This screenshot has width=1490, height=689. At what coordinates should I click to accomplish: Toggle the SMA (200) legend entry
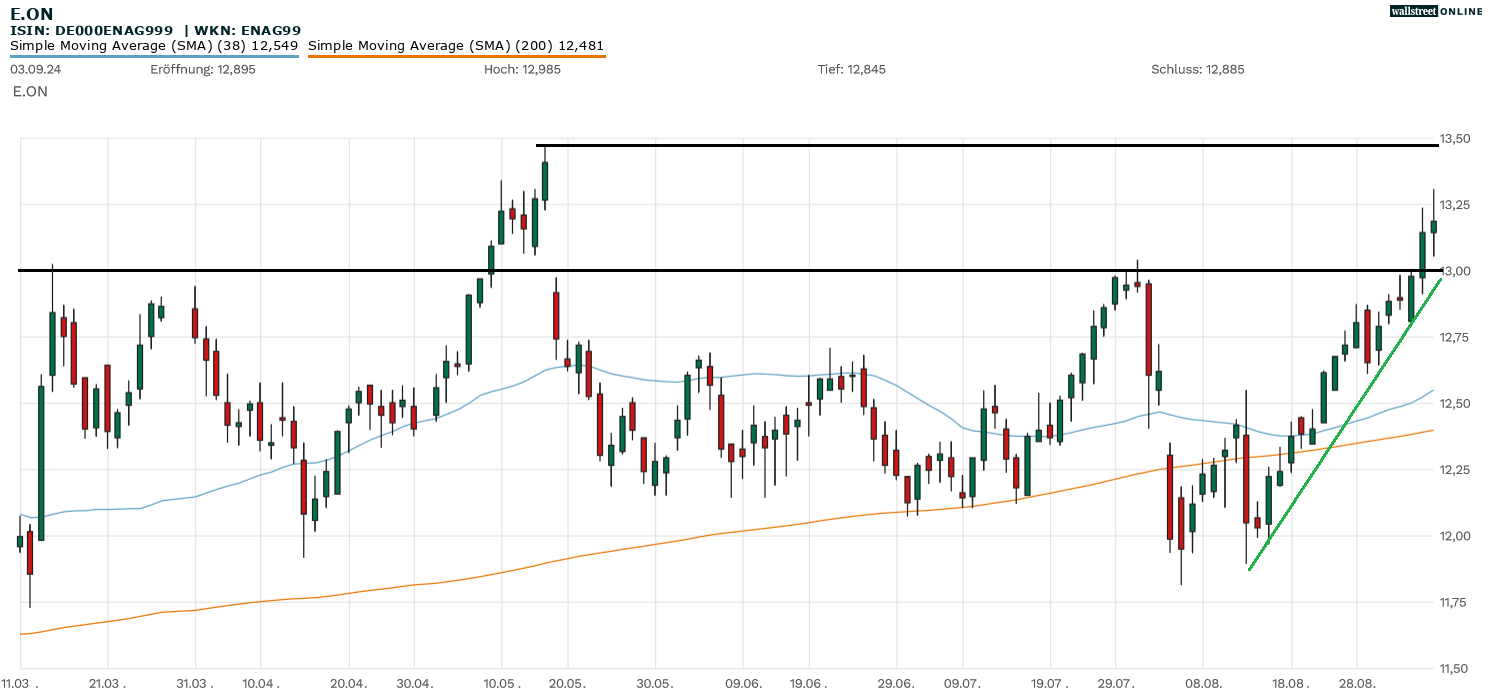point(456,46)
